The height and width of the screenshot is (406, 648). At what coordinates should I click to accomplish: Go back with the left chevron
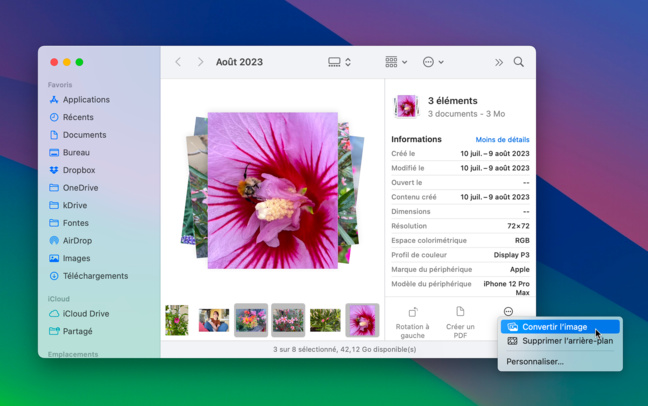(x=178, y=62)
